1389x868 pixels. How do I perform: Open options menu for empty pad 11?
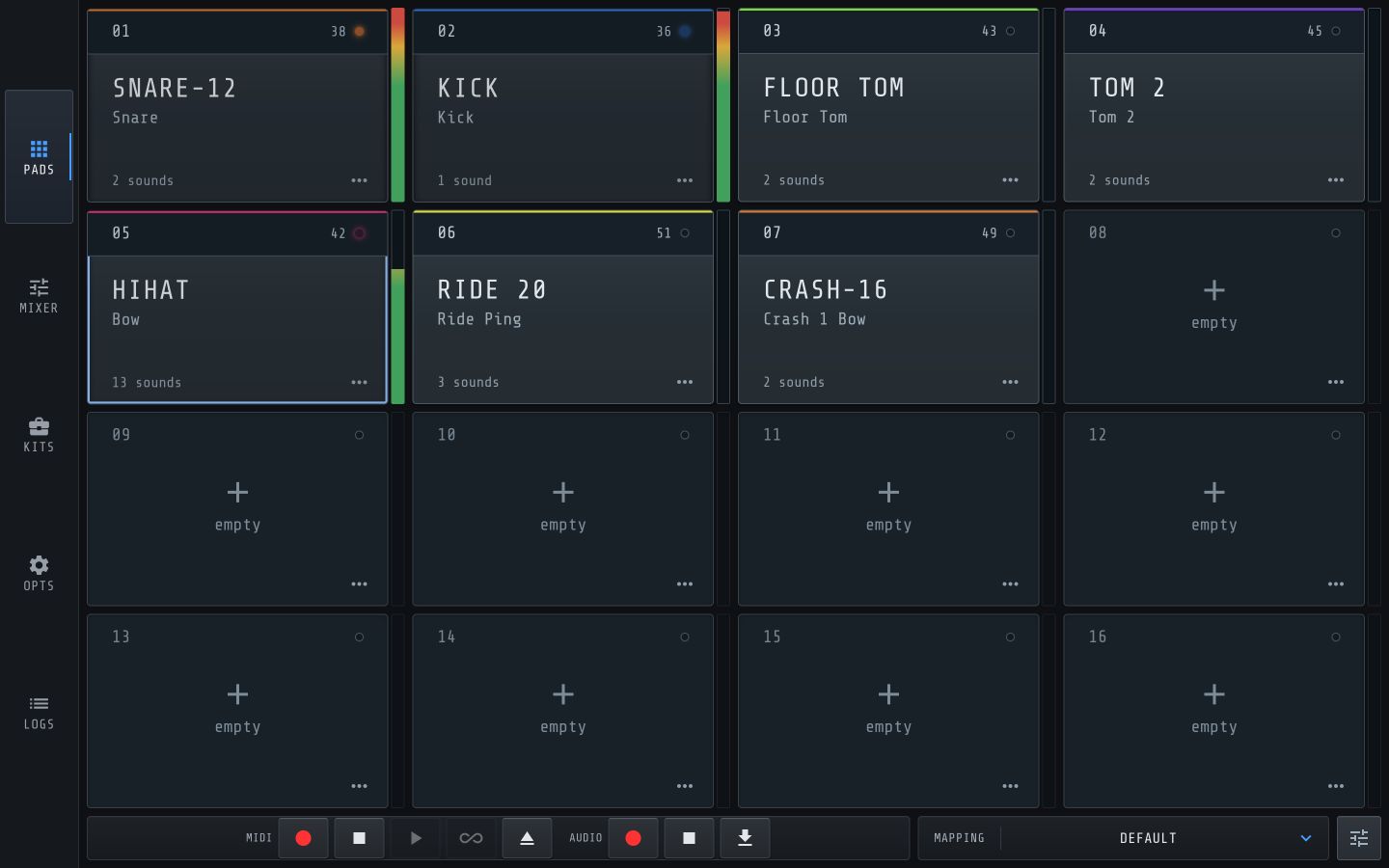pyautogui.click(x=1010, y=584)
